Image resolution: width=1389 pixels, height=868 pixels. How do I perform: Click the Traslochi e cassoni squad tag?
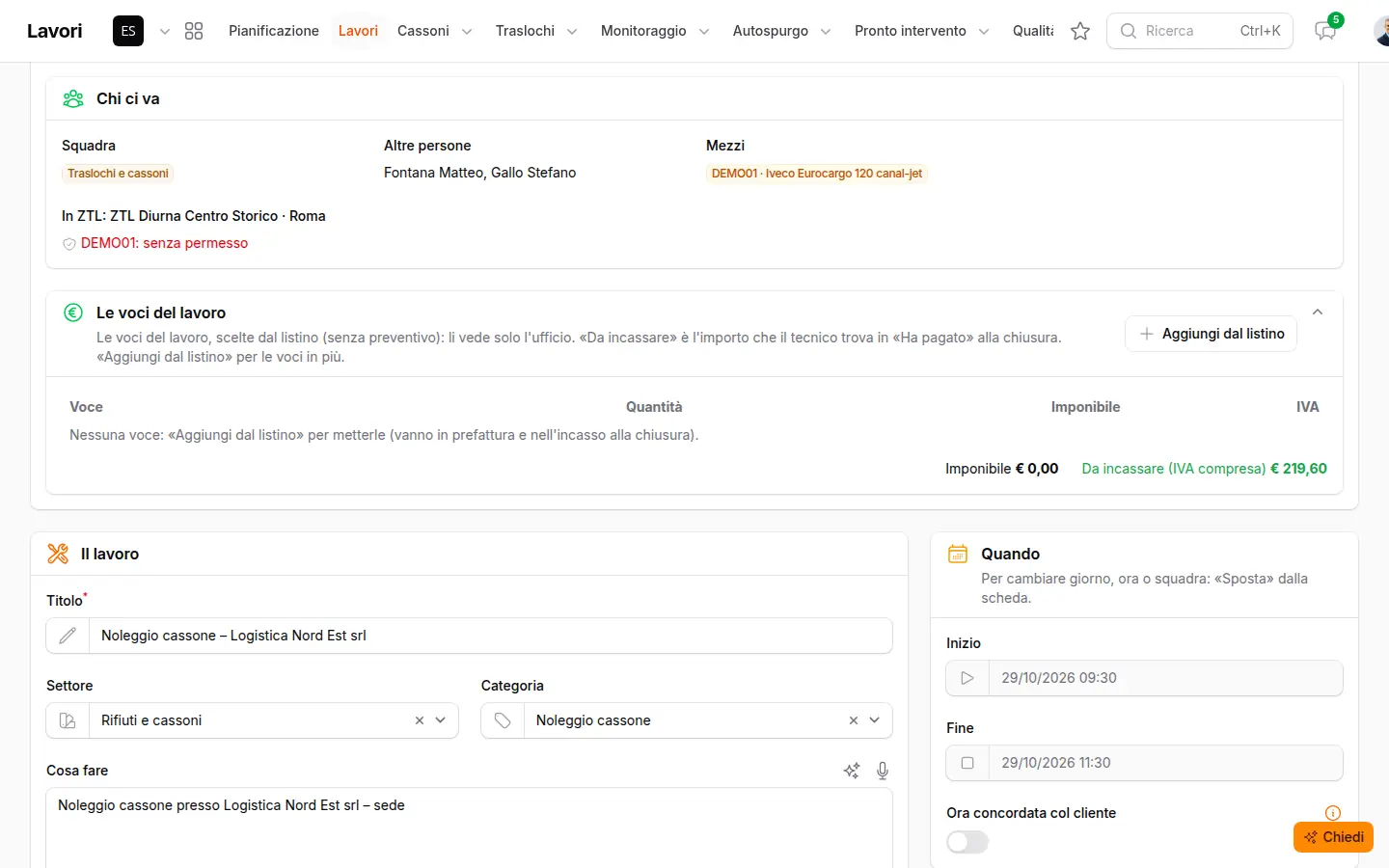tap(118, 174)
